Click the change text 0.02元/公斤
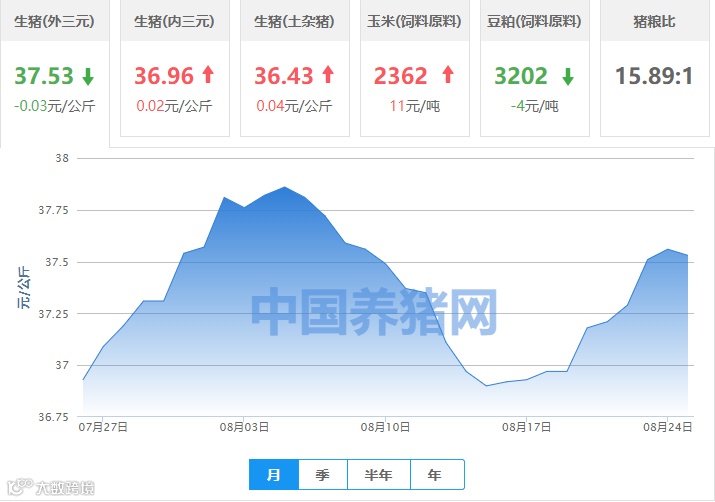 tap(174, 106)
